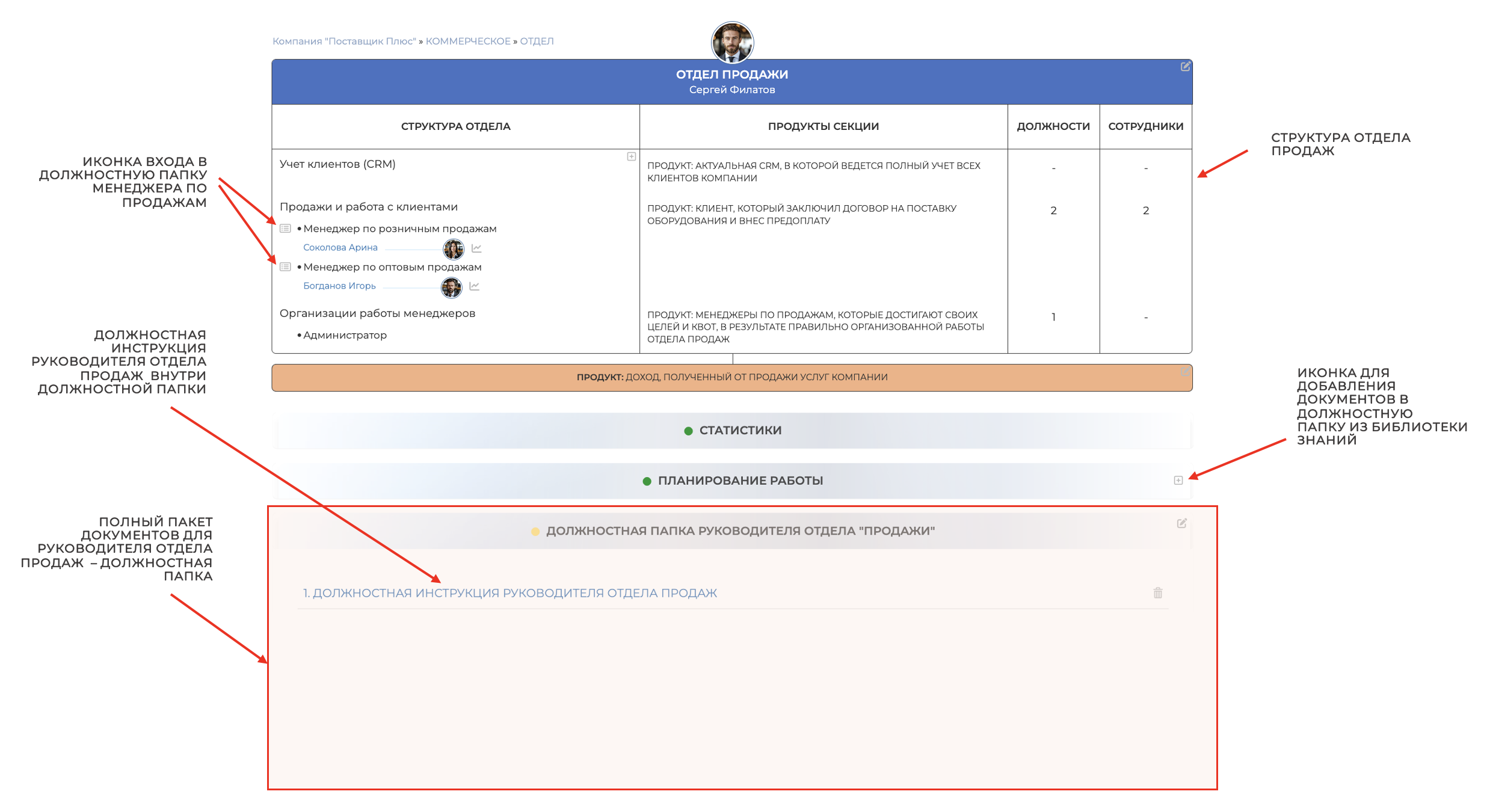The image size is (1487, 812).
Task: Open job folder icon for Менеджер по оптовым продажам
Action: pyautogui.click(x=286, y=267)
